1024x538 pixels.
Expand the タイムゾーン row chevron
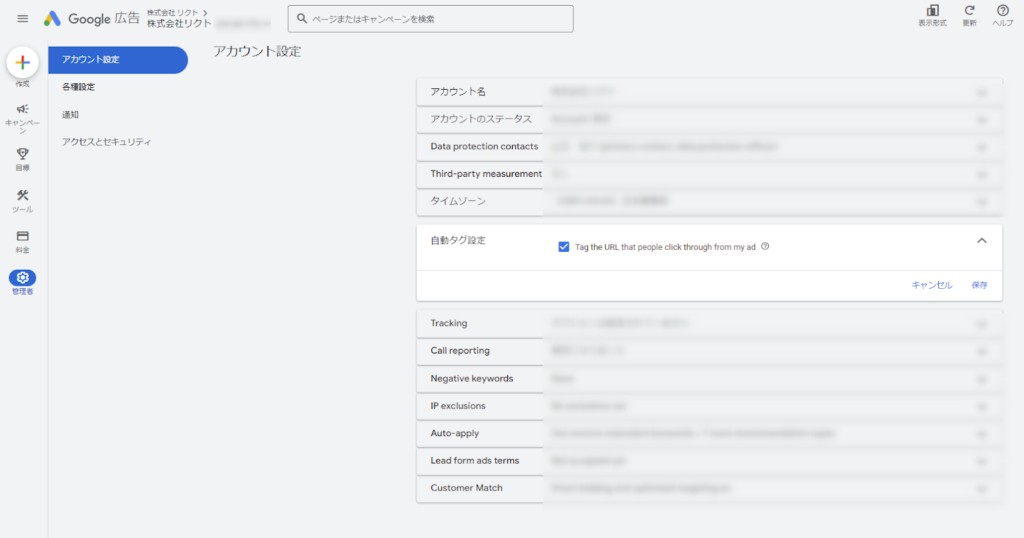tap(982, 202)
